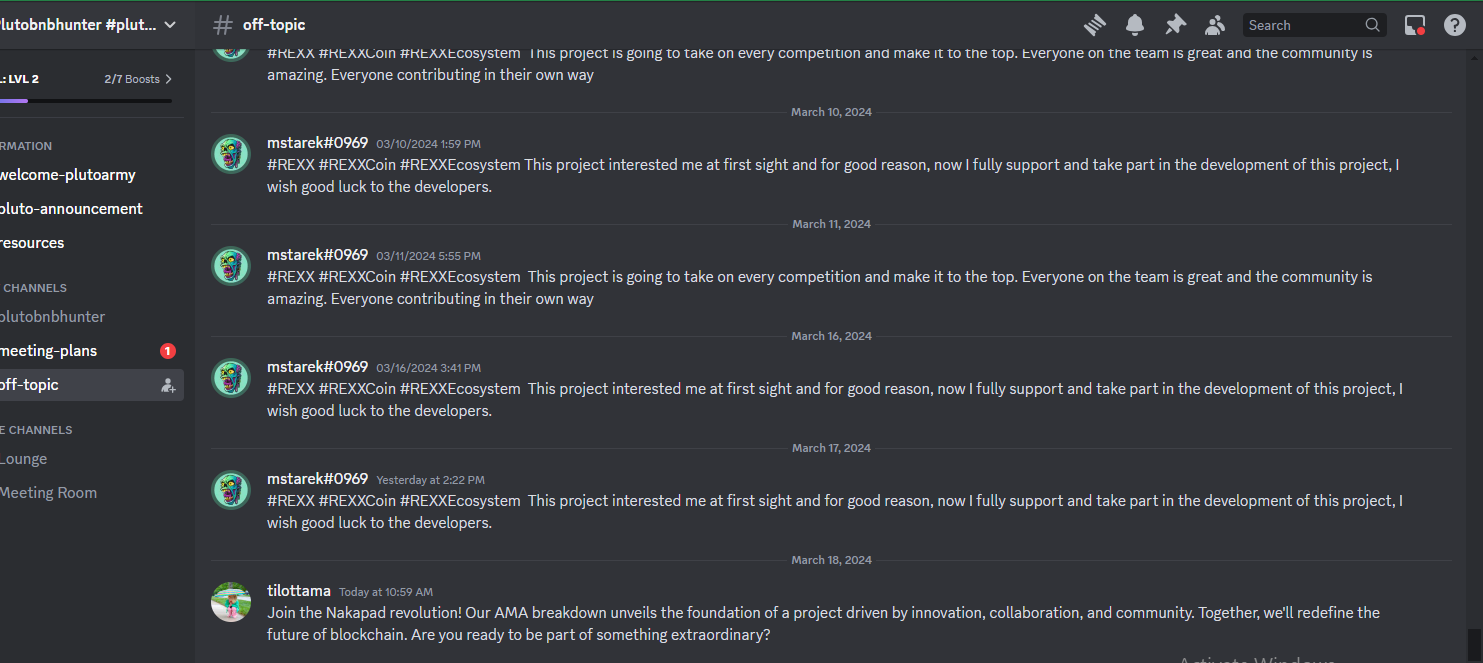1483x663 pixels.
Task: Click the Search magnifier icon
Action: coord(1373,25)
